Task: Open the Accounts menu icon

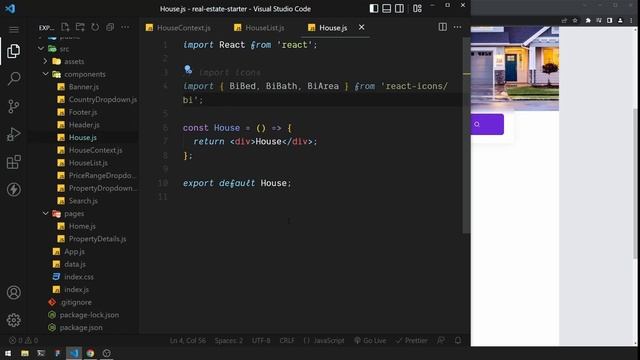Action: click(x=13, y=292)
